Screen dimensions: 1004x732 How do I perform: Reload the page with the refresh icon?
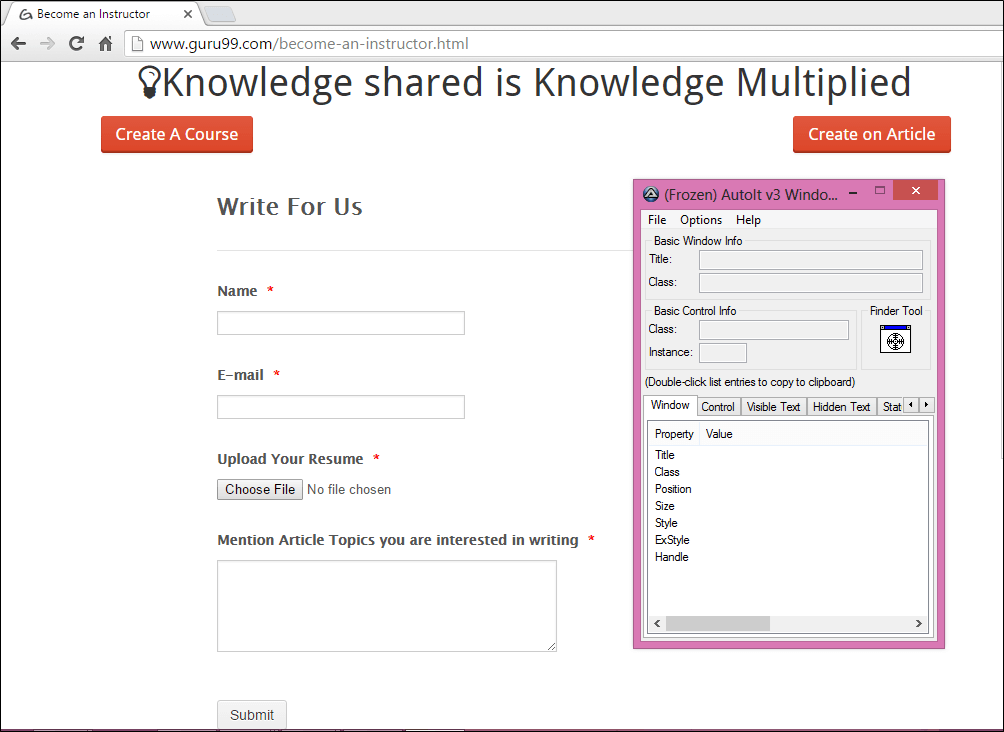click(76, 44)
